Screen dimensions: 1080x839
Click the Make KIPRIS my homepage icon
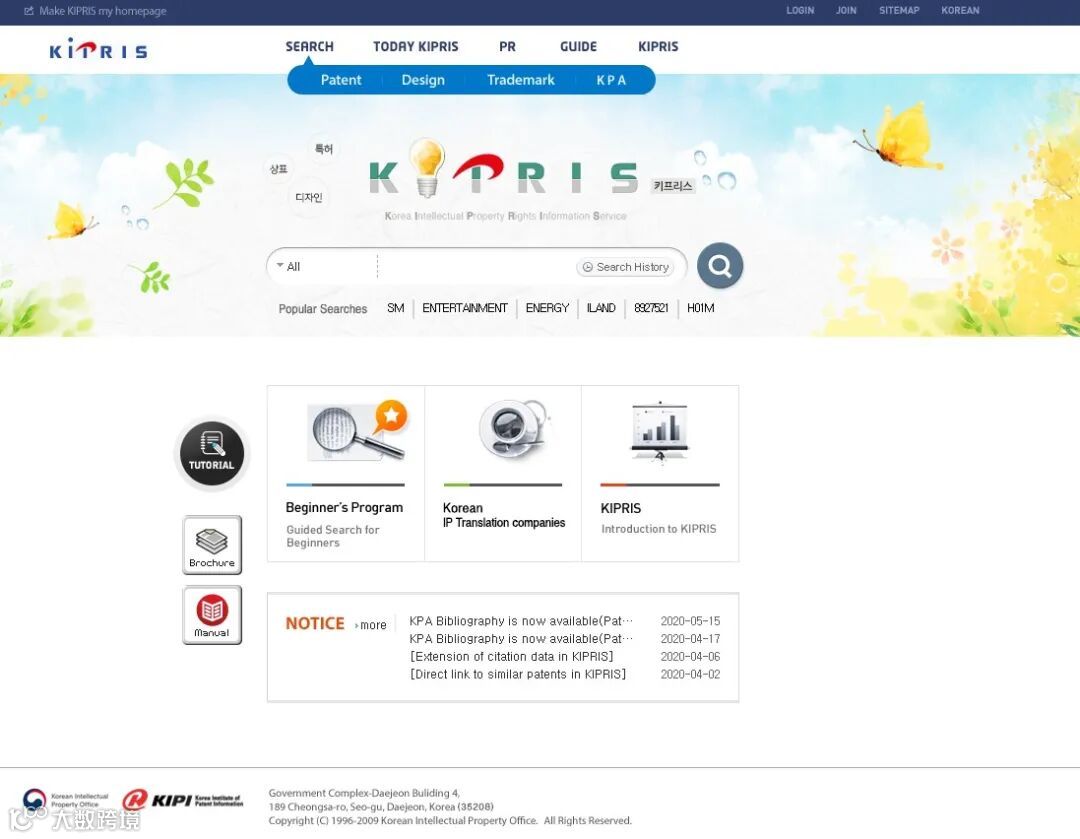click(29, 10)
